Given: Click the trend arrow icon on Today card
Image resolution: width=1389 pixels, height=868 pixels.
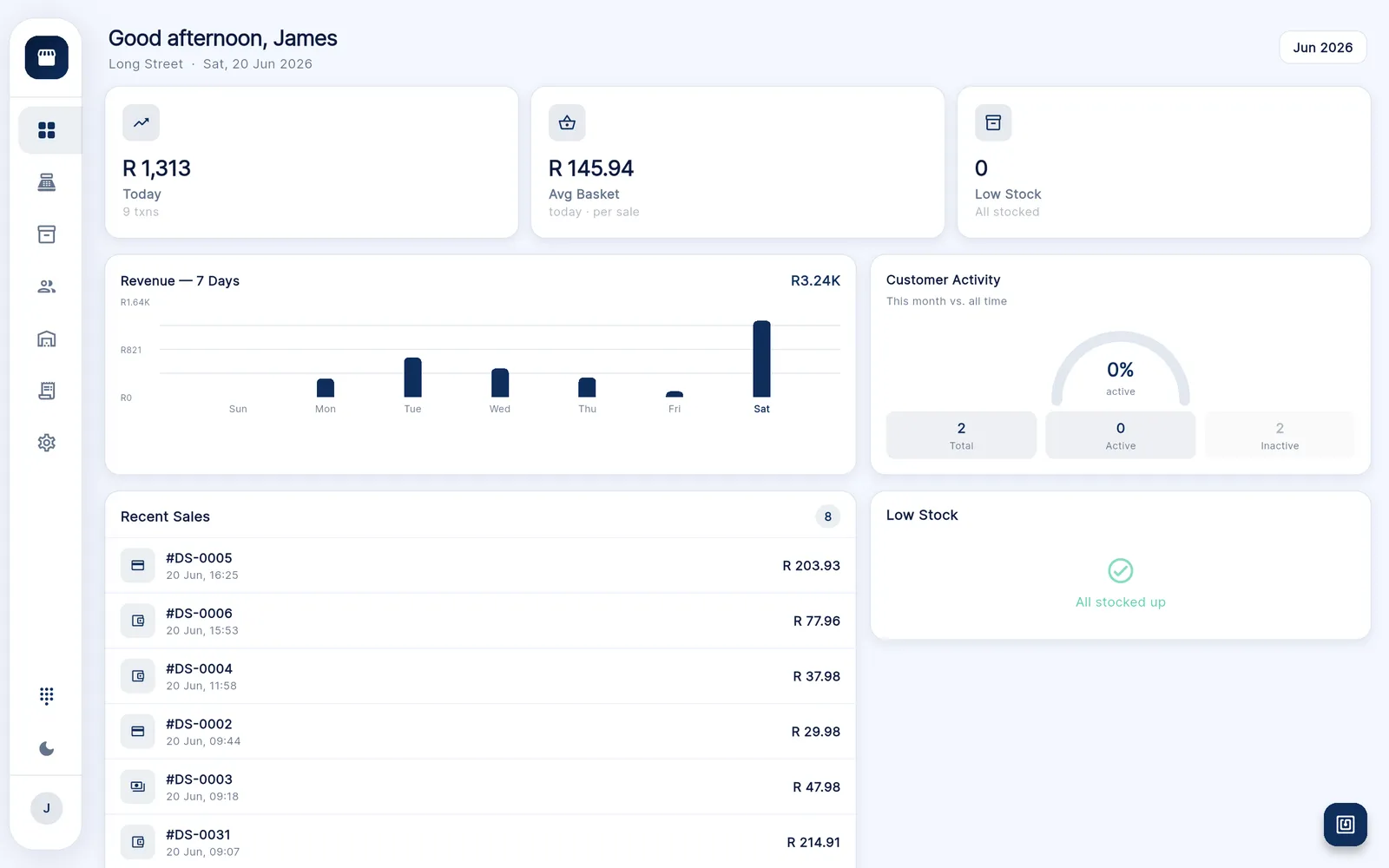Looking at the screenshot, I should click(x=141, y=122).
